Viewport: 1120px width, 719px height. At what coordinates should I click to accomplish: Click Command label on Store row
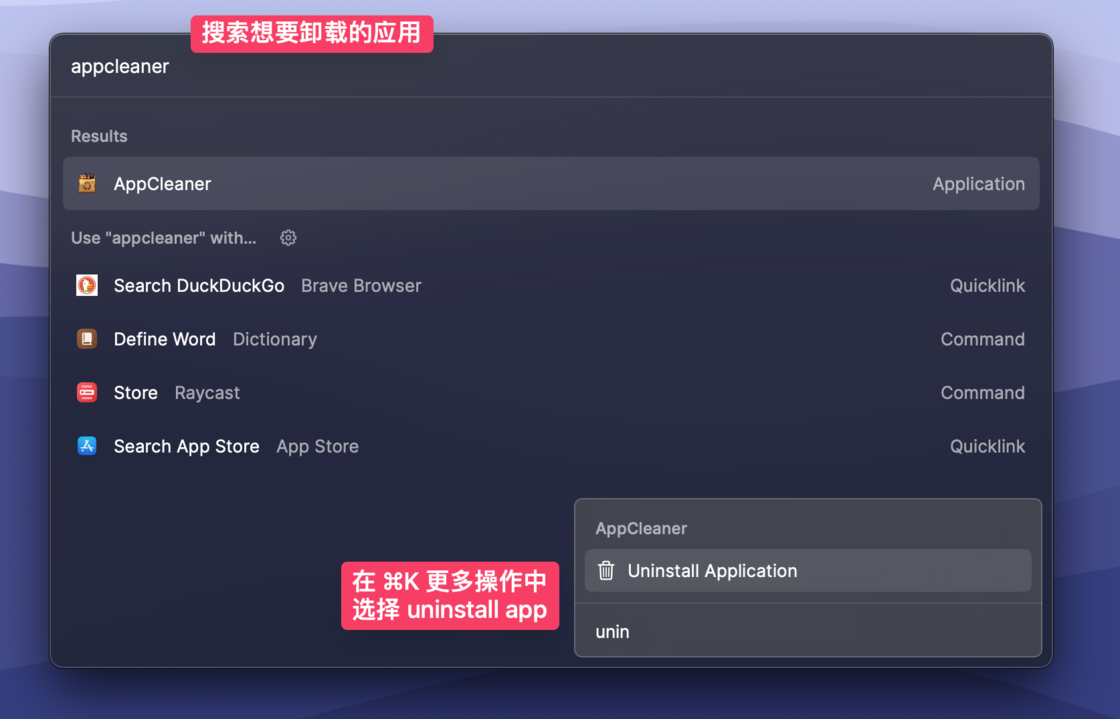click(982, 393)
